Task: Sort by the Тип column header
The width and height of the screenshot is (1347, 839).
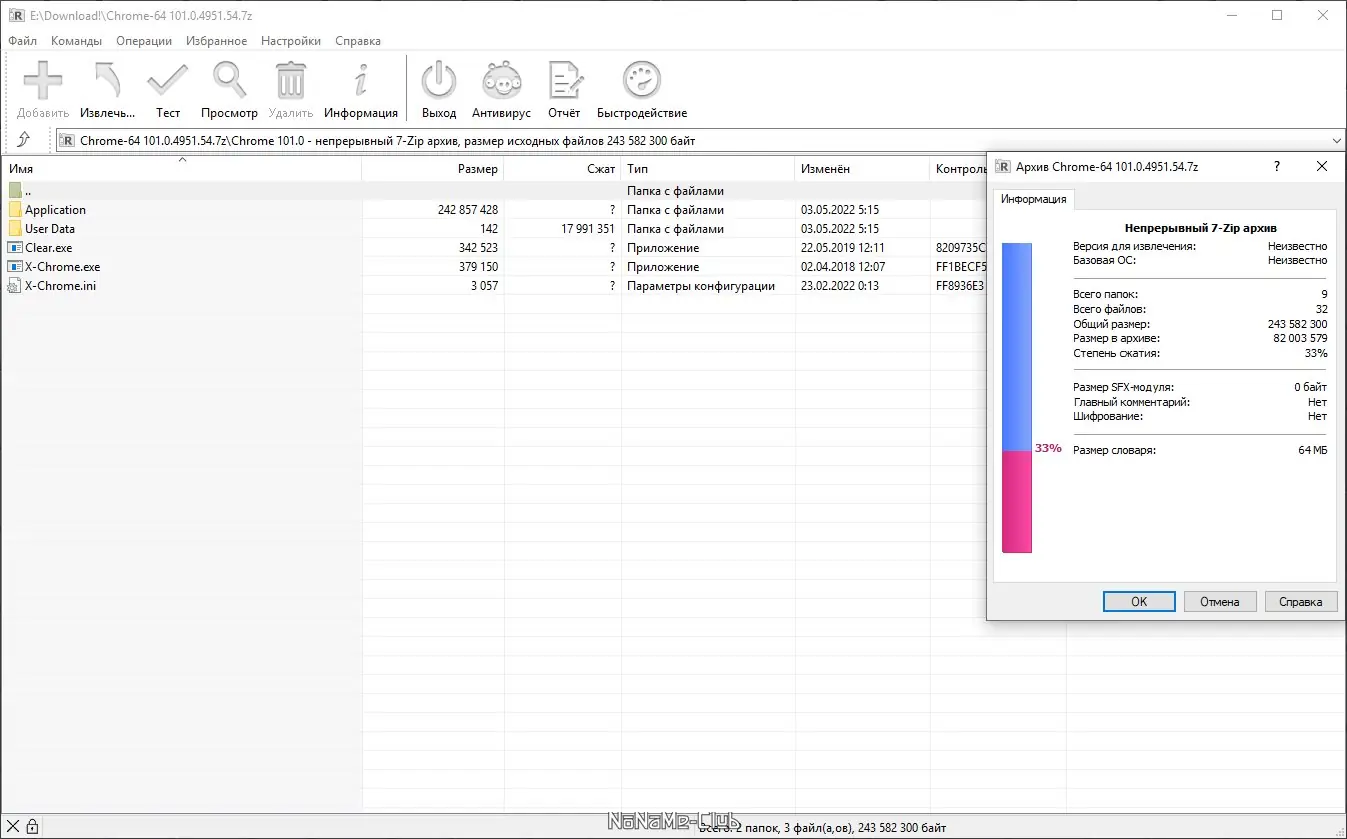Action: [x=708, y=169]
